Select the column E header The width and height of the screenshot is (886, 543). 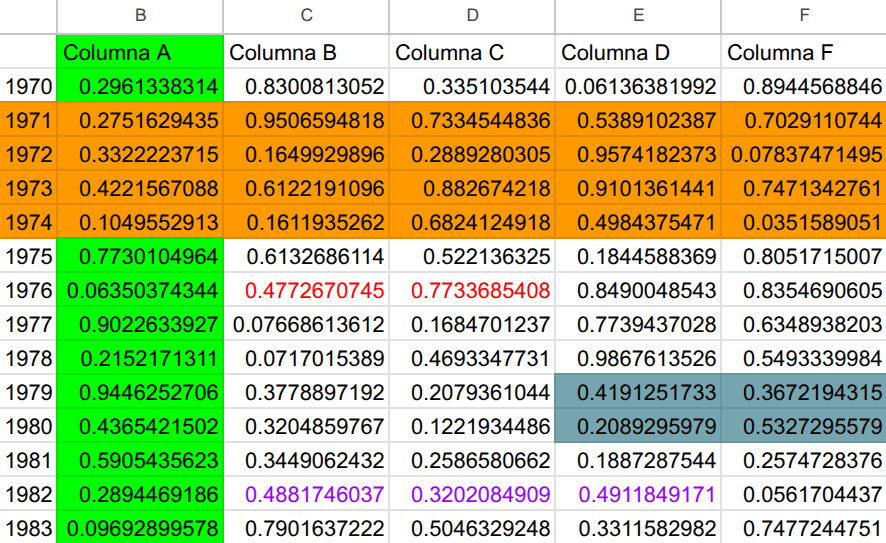638,15
